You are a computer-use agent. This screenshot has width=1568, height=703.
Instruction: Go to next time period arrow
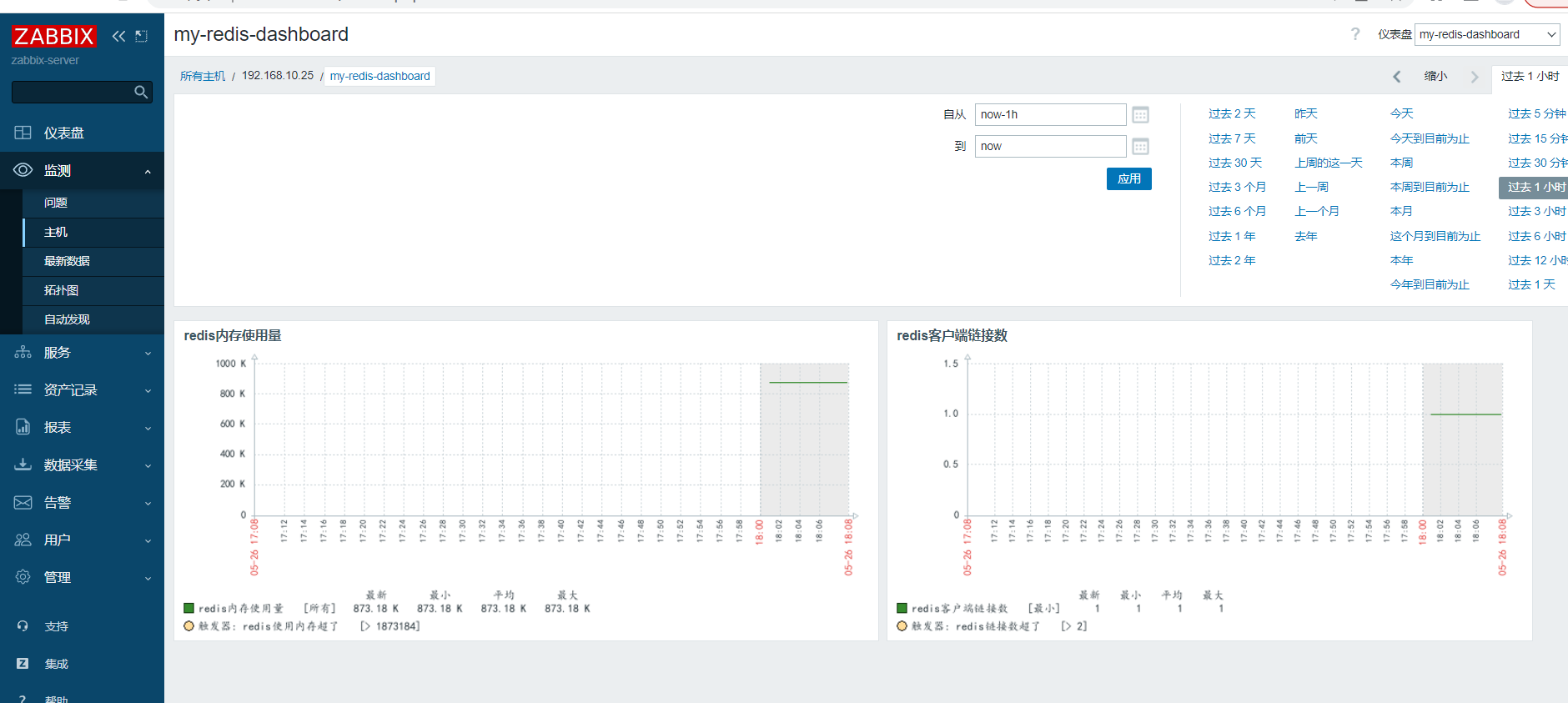(1475, 77)
